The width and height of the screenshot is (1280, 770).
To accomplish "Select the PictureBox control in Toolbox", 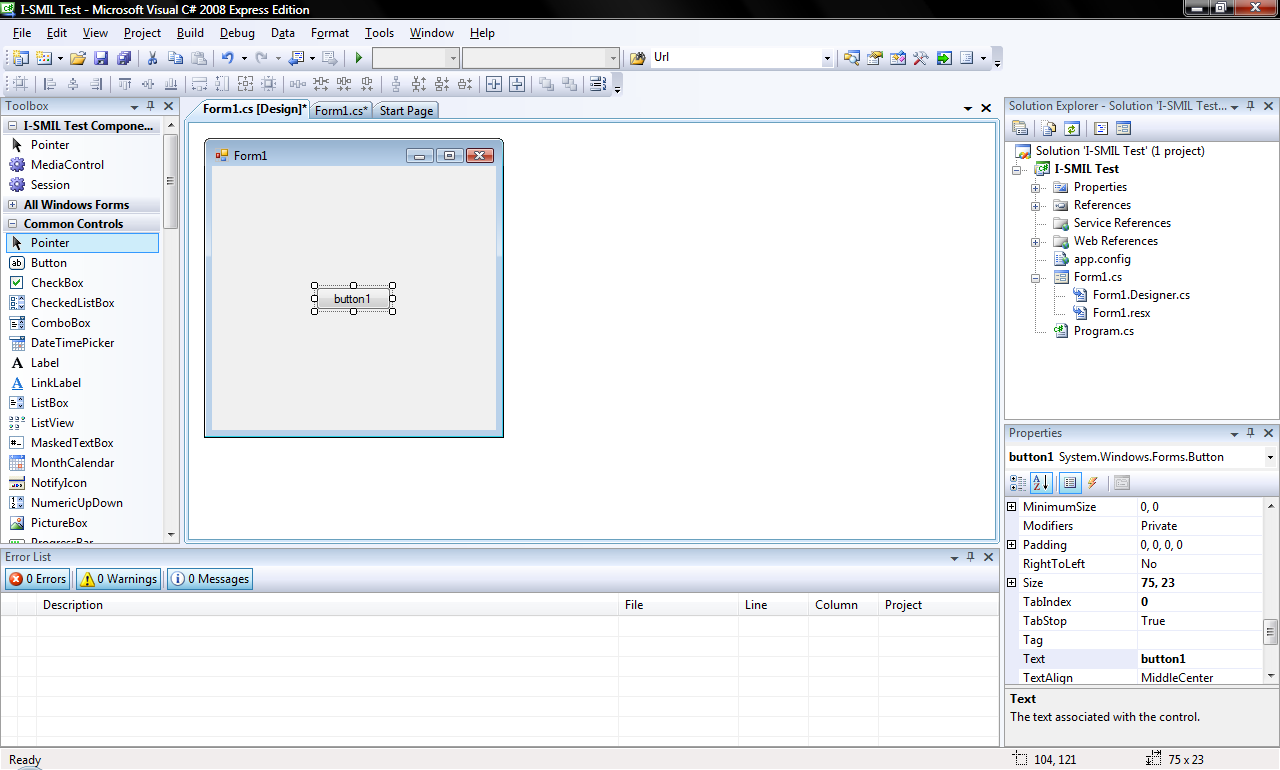I will 59,523.
